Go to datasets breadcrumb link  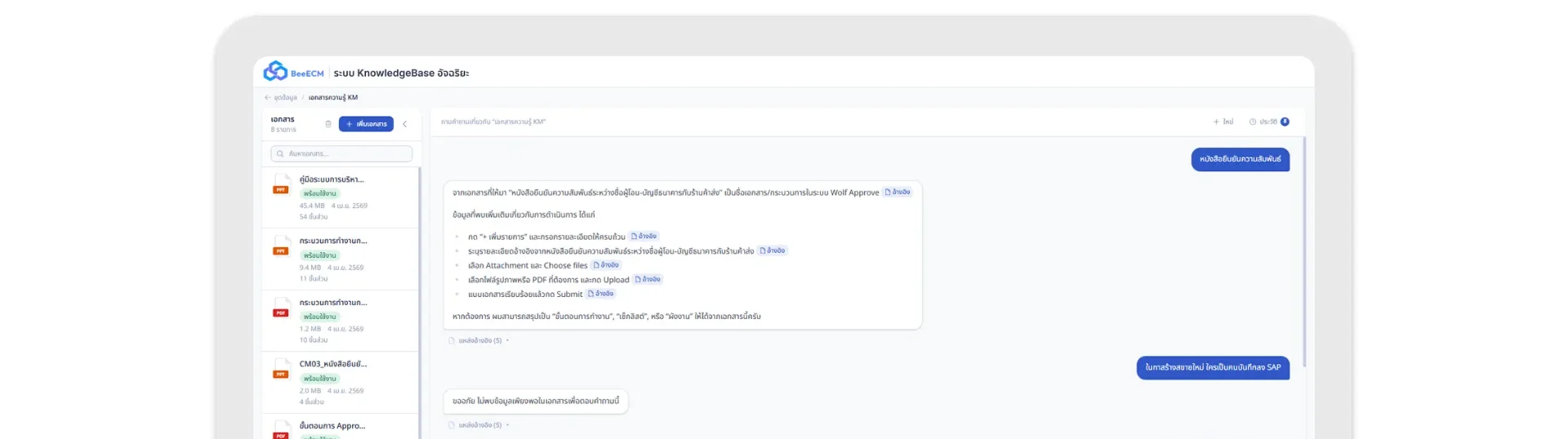(285, 97)
